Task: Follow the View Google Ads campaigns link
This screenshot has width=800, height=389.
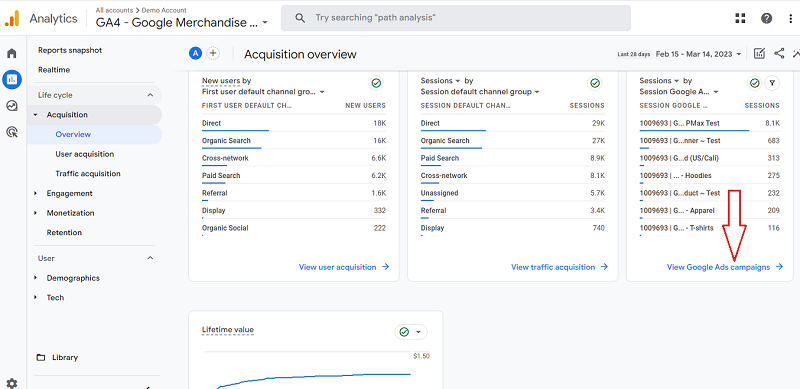Action: pyautogui.click(x=724, y=267)
